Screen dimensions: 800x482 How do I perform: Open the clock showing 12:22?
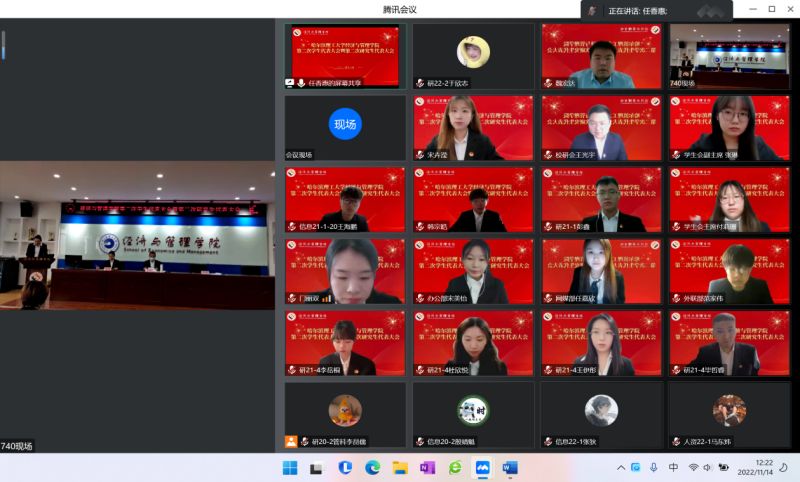click(x=762, y=468)
